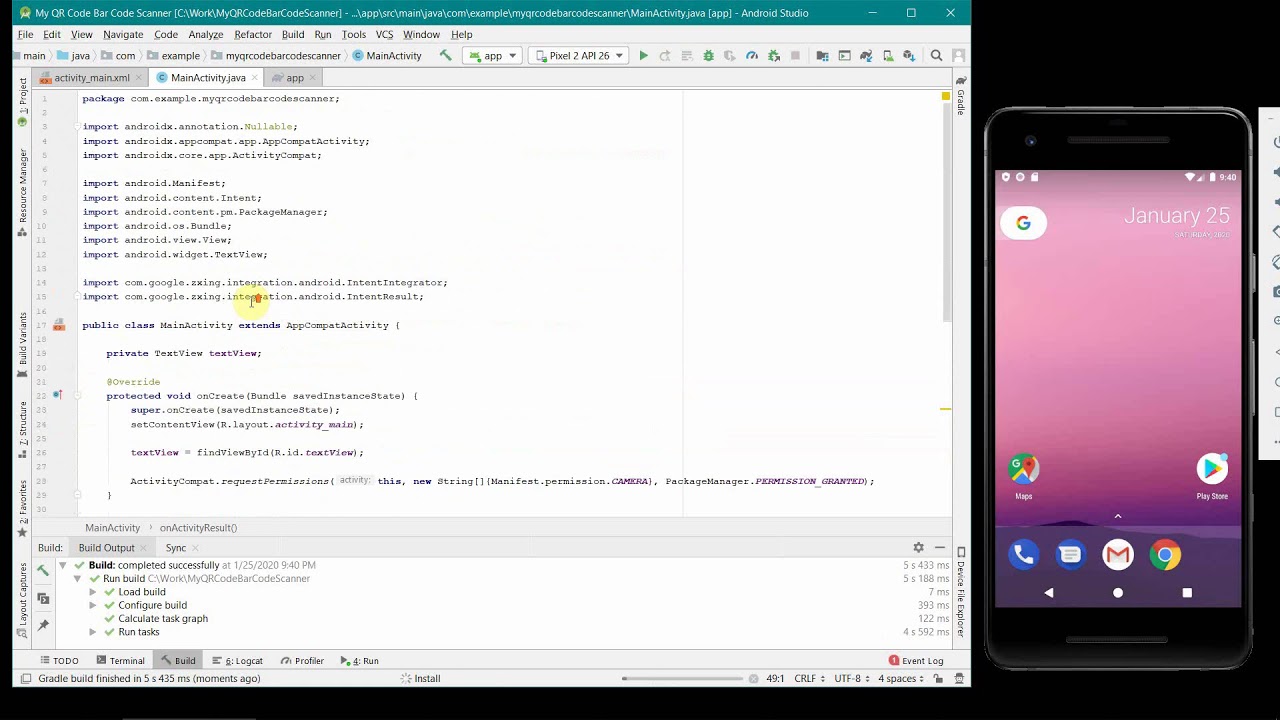Open Device File Explorer side panel
The width and height of the screenshot is (1280, 720).
pyautogui.click(x=961, y=592)
